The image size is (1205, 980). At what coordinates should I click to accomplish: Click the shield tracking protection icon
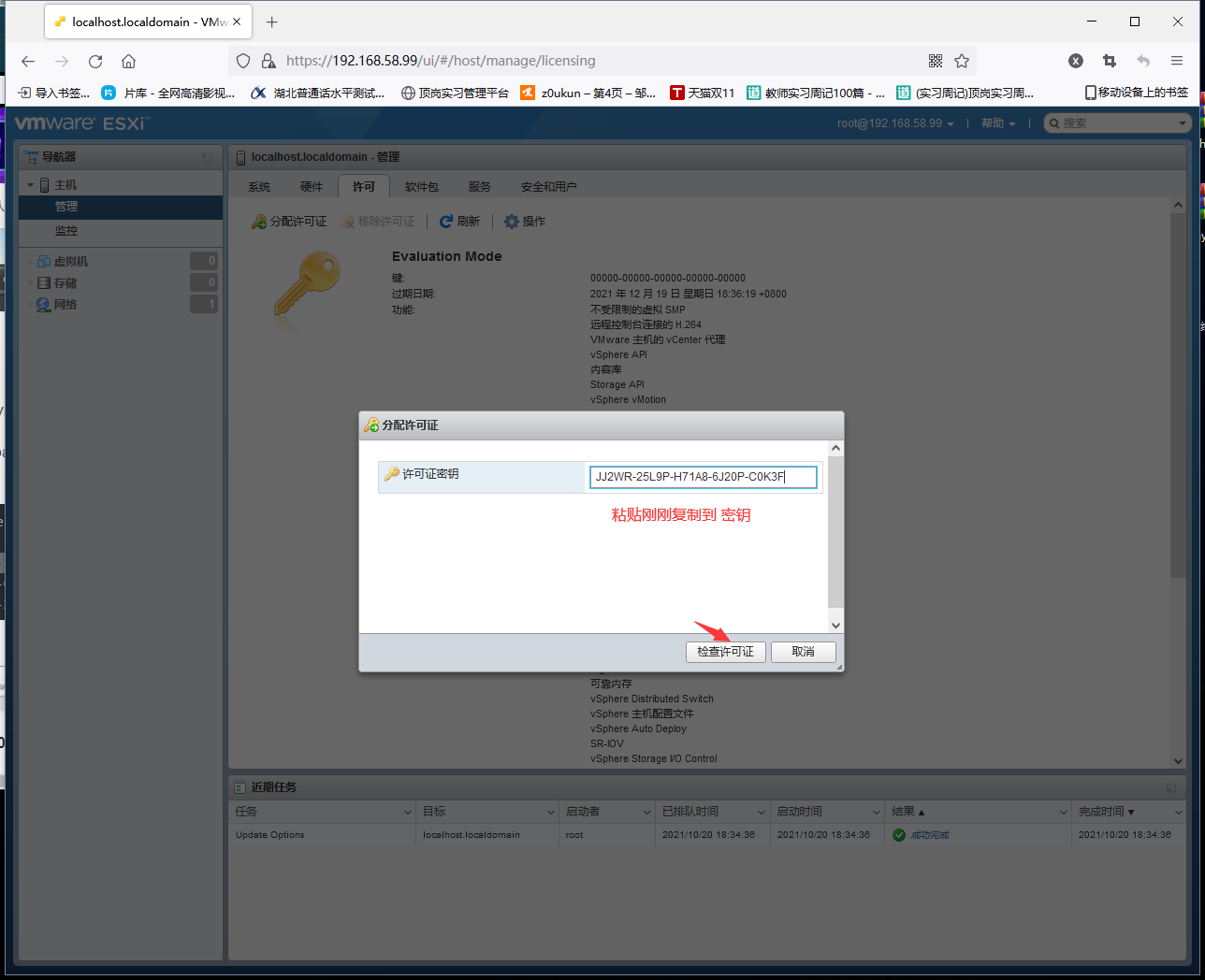point(243,61)
